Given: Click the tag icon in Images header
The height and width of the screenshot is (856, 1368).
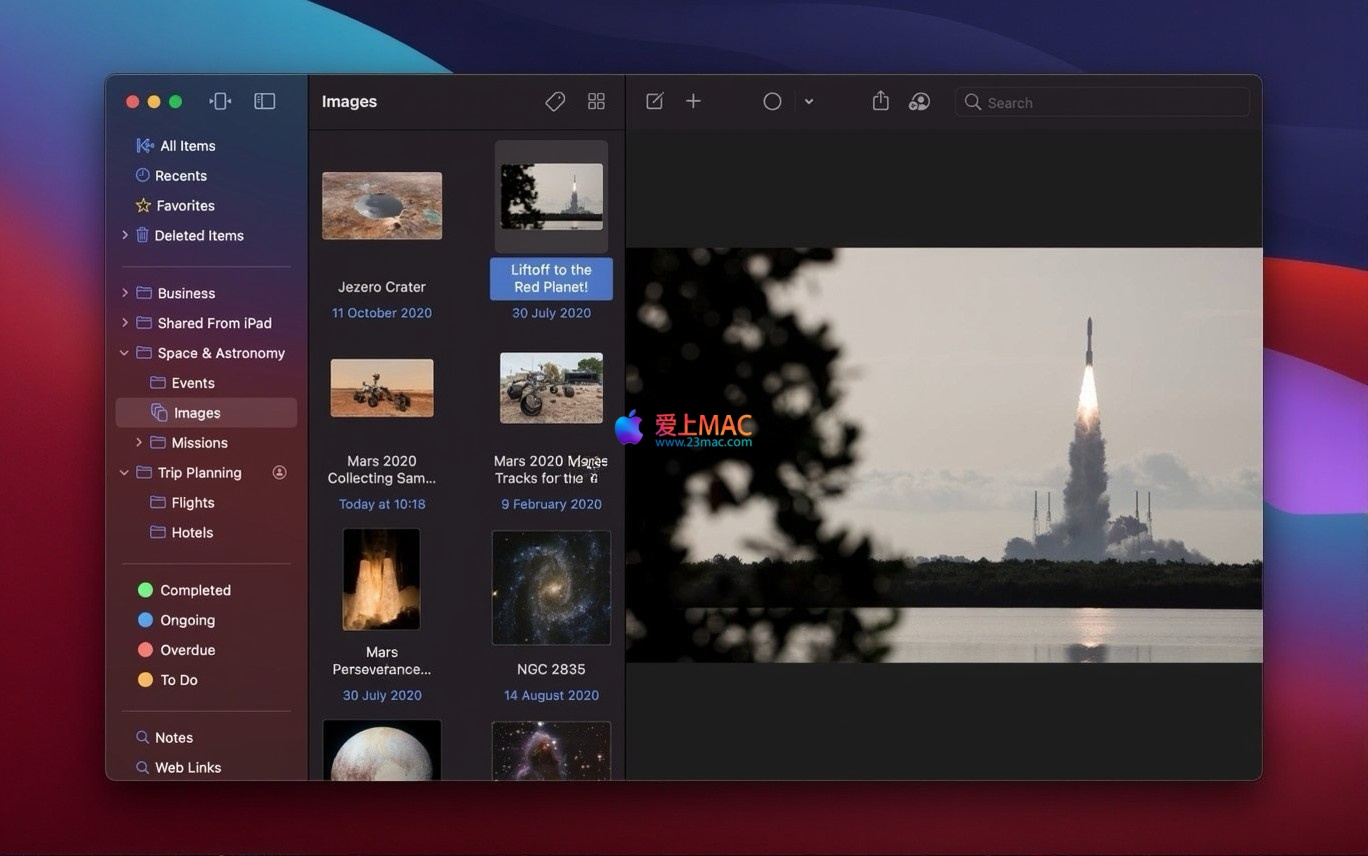Looking at the screenshot, I should (x=555, y=102).
